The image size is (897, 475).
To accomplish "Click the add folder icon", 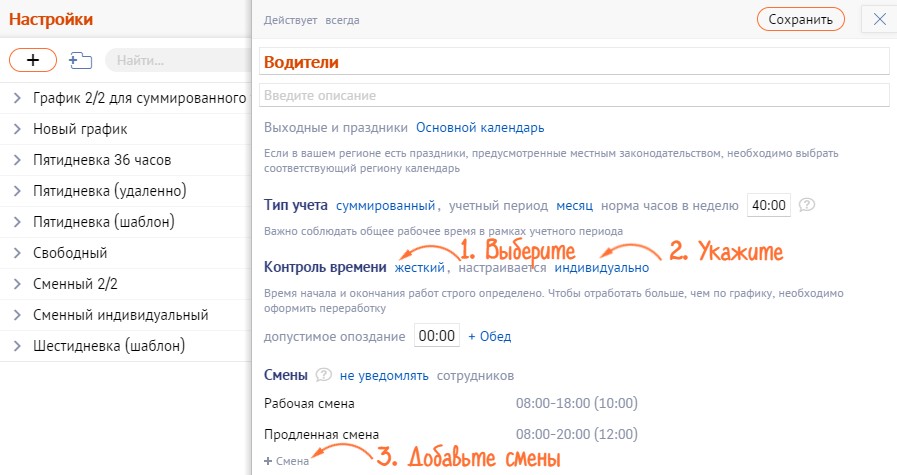I will (x=80, y=60).
